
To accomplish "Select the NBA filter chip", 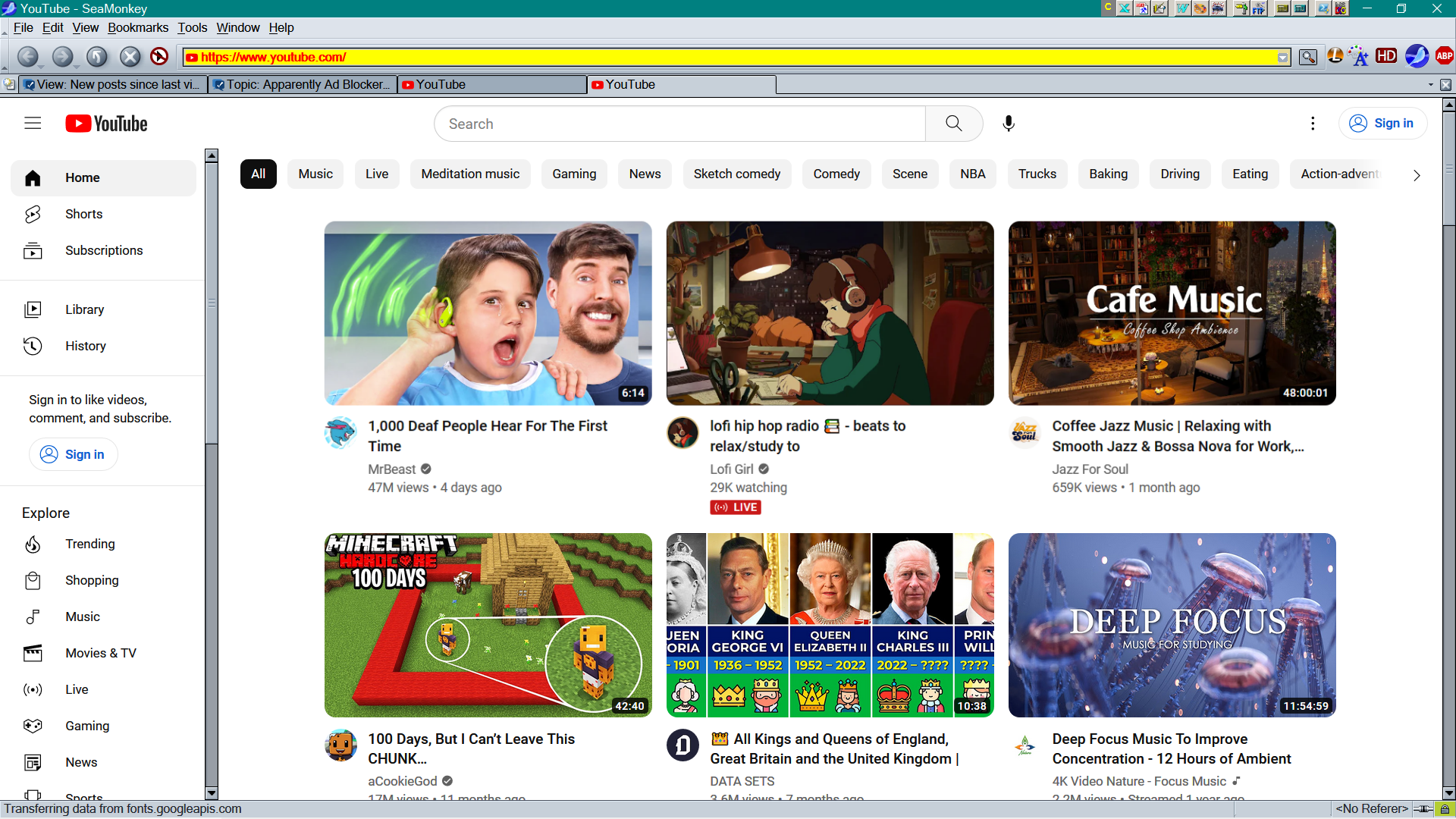I will 973,174.
